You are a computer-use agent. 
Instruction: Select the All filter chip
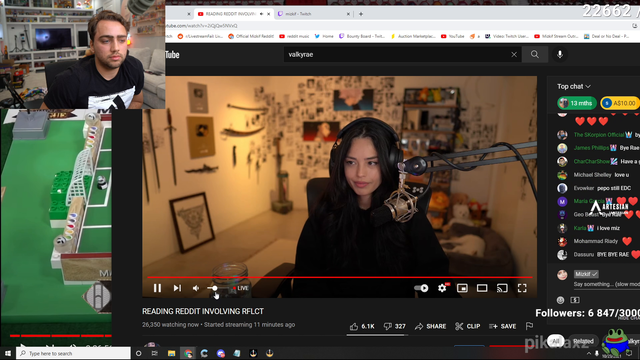point(556,341)
